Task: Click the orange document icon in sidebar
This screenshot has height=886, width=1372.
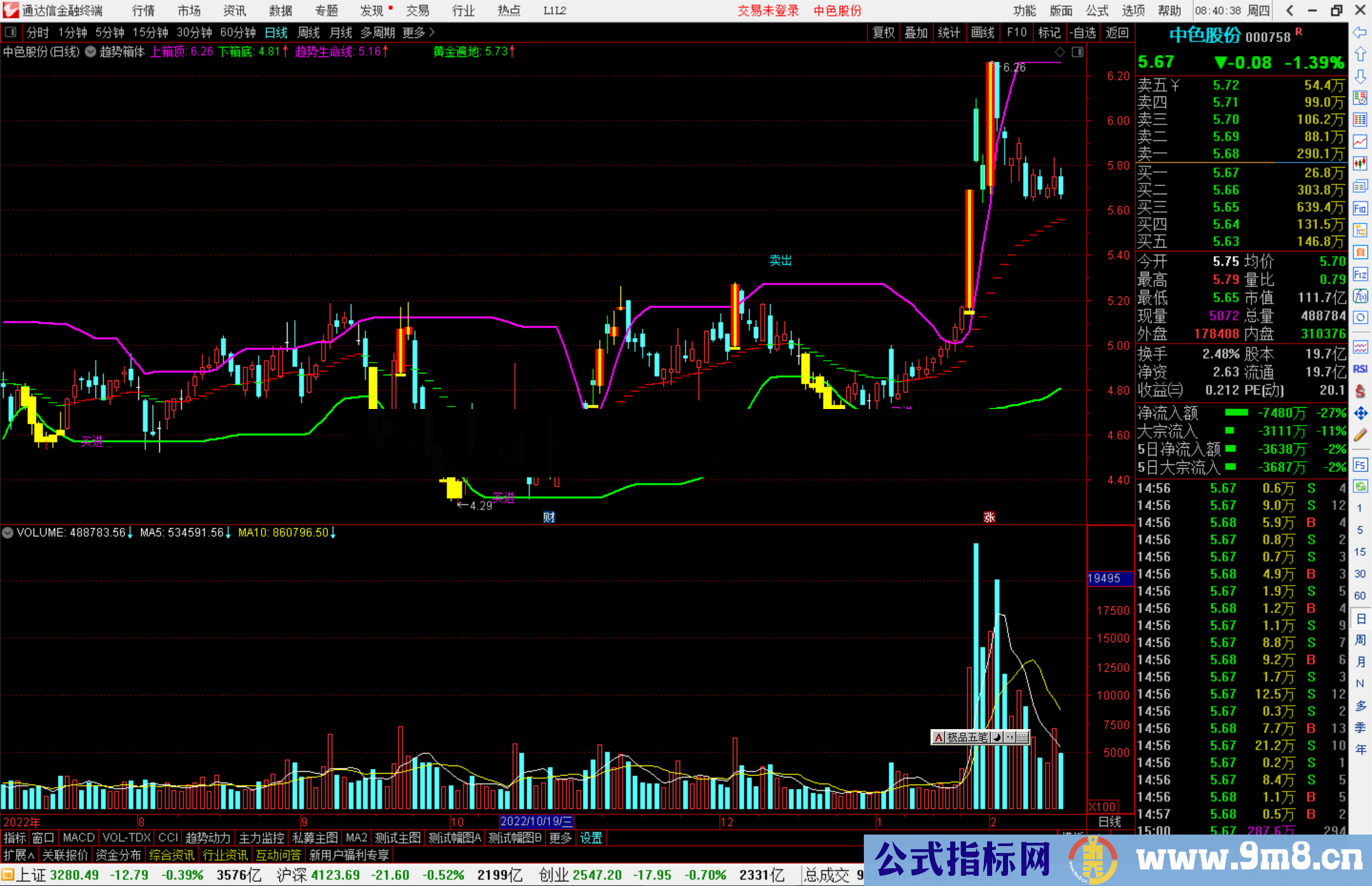Action: click(1360, 252)
